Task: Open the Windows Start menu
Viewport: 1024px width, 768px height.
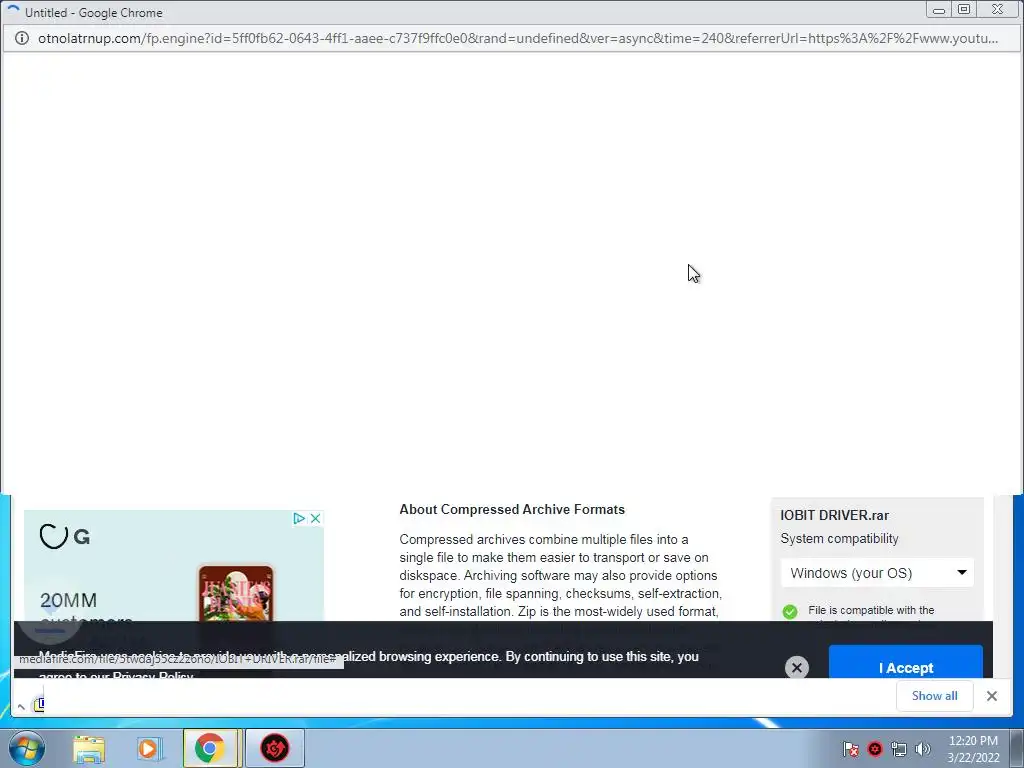Action: coord(26,748)
